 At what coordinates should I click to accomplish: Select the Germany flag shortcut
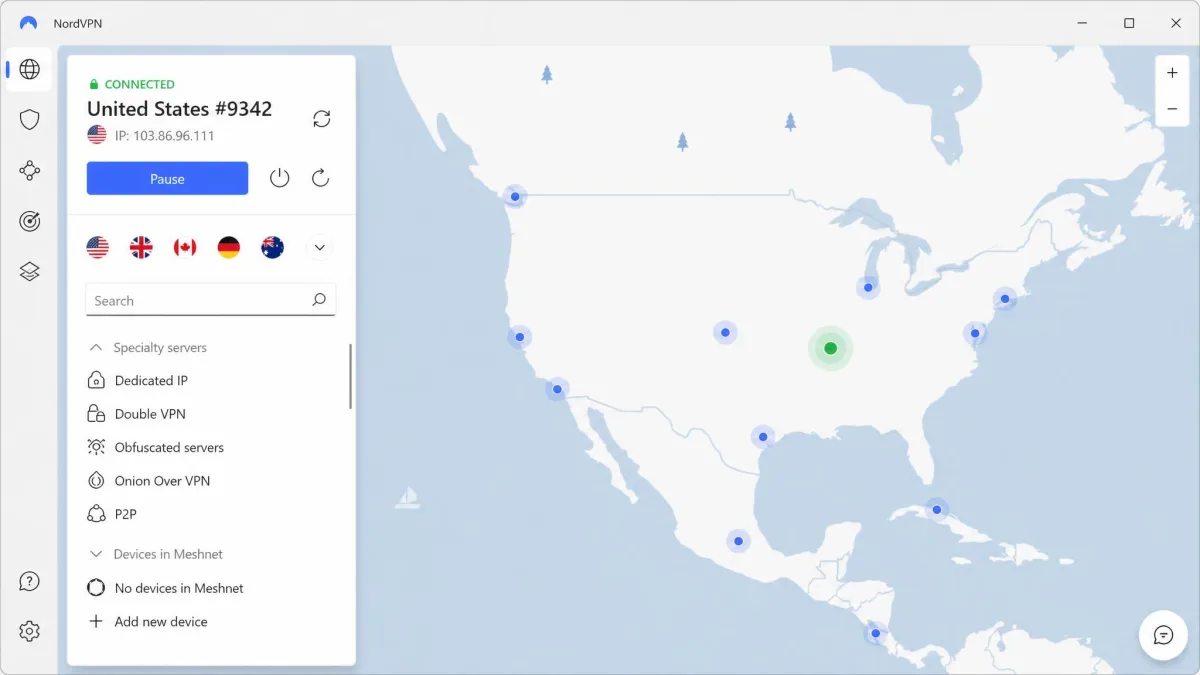coord(229,247)
